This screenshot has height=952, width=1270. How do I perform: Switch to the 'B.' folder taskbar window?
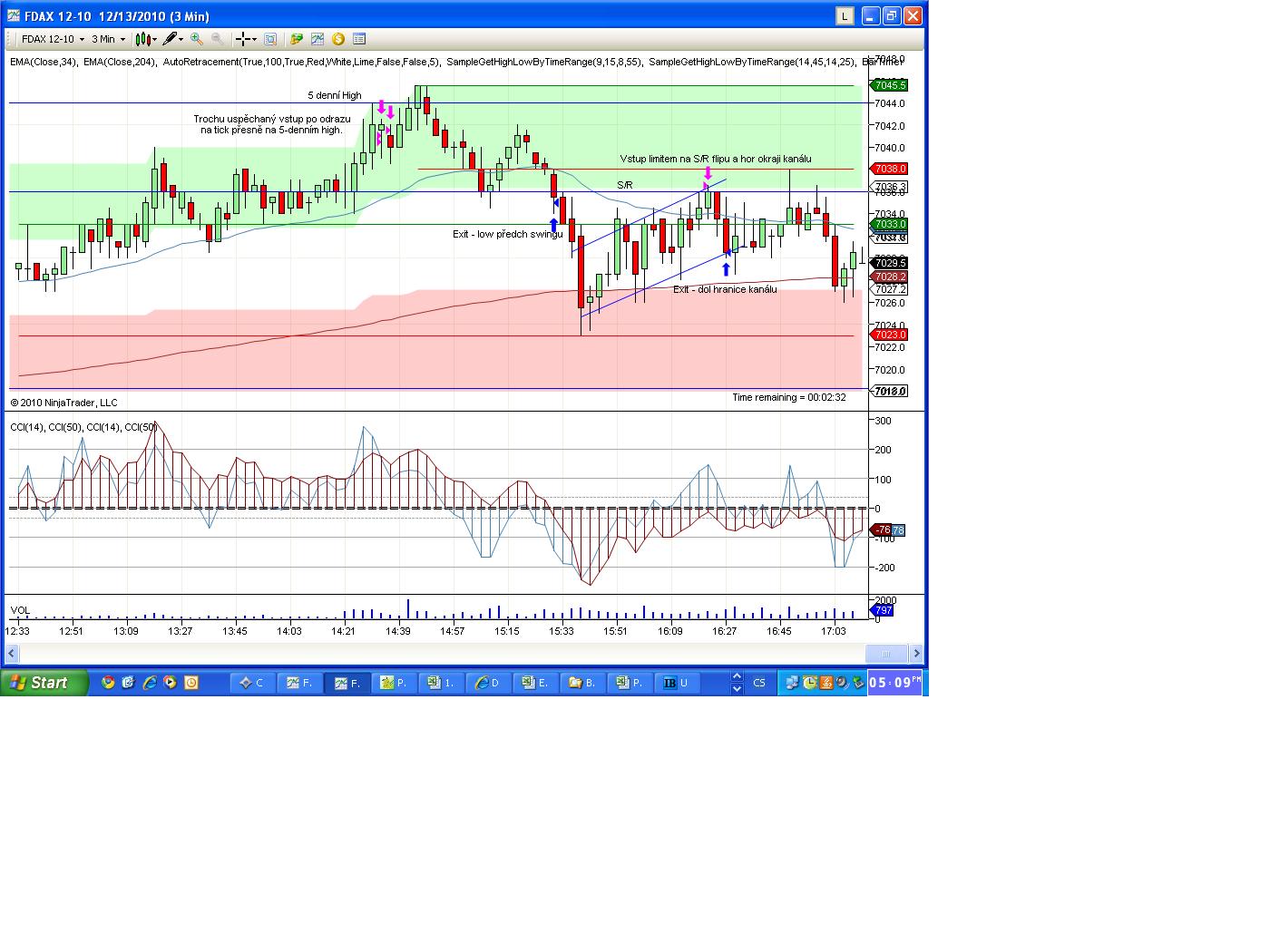tap(584, 683)
